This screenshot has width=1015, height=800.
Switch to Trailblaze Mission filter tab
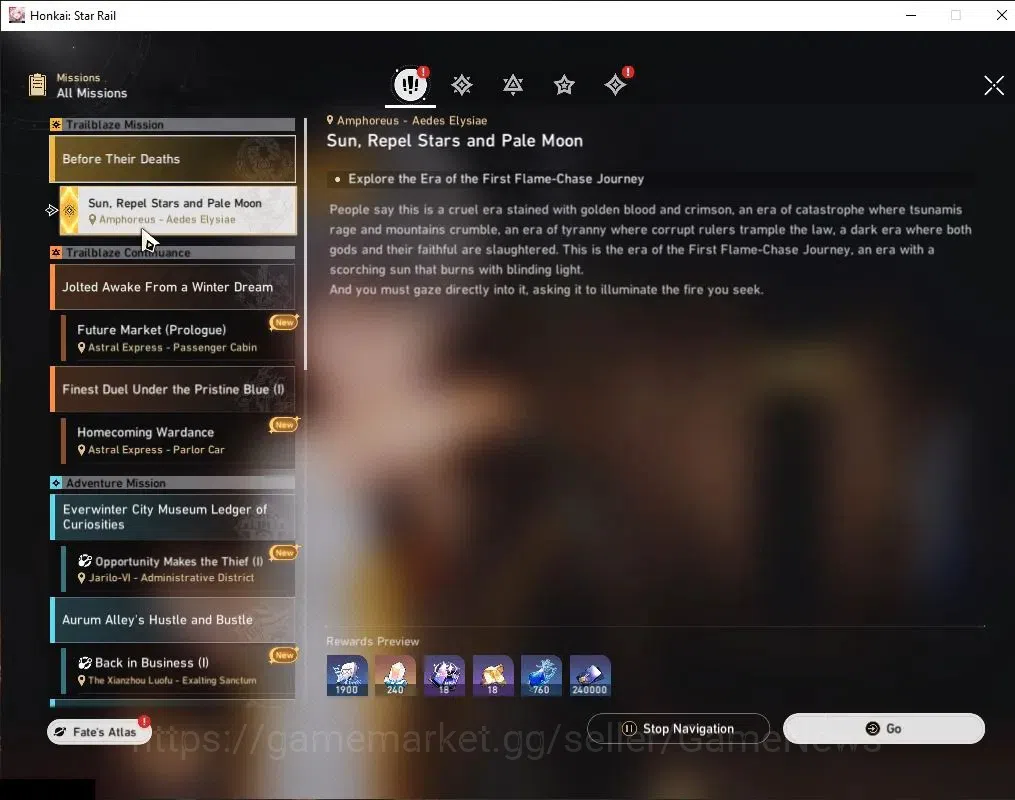pyautogui.click(x=462, y=85)
